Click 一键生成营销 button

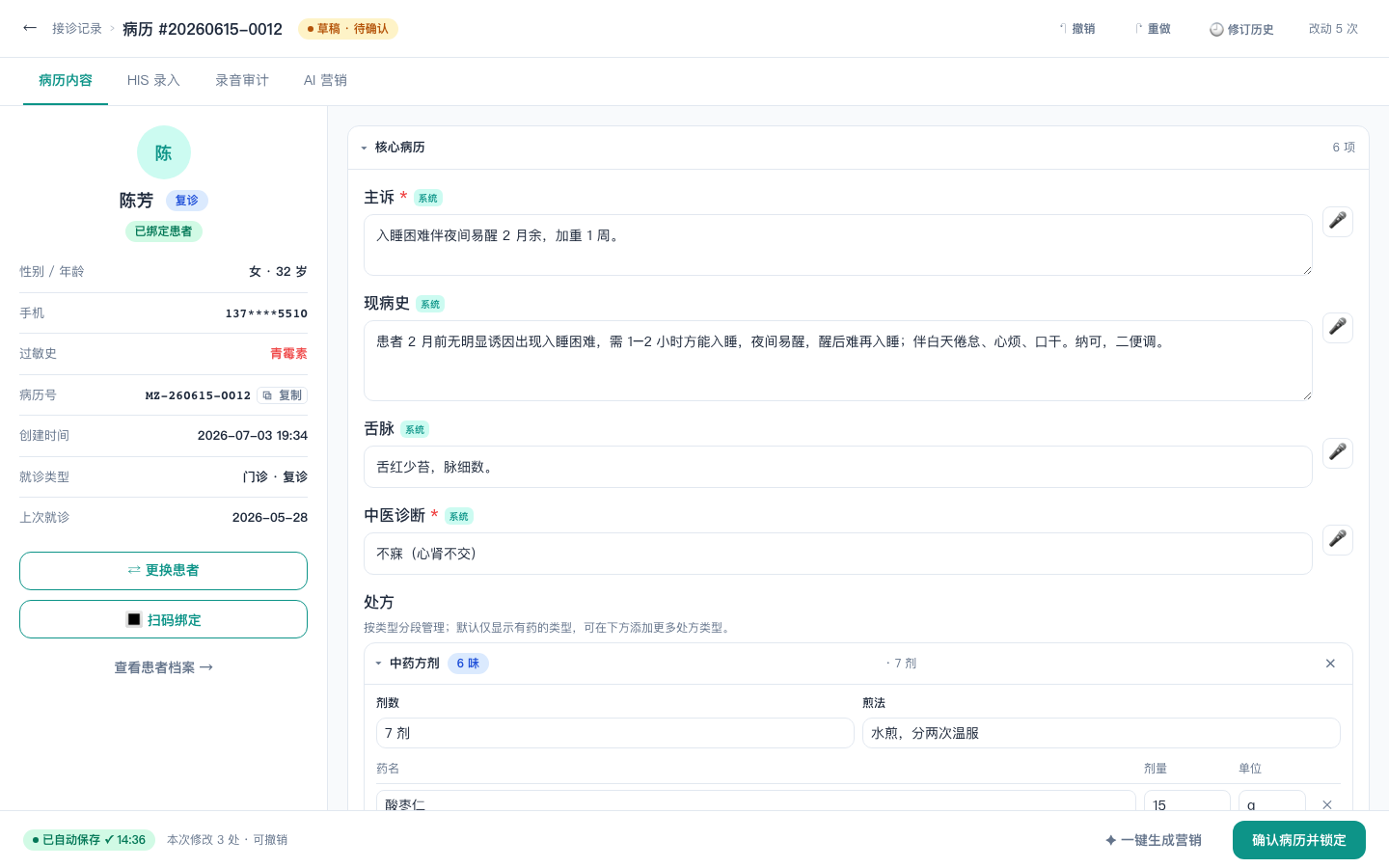(x=1154, y=840)
